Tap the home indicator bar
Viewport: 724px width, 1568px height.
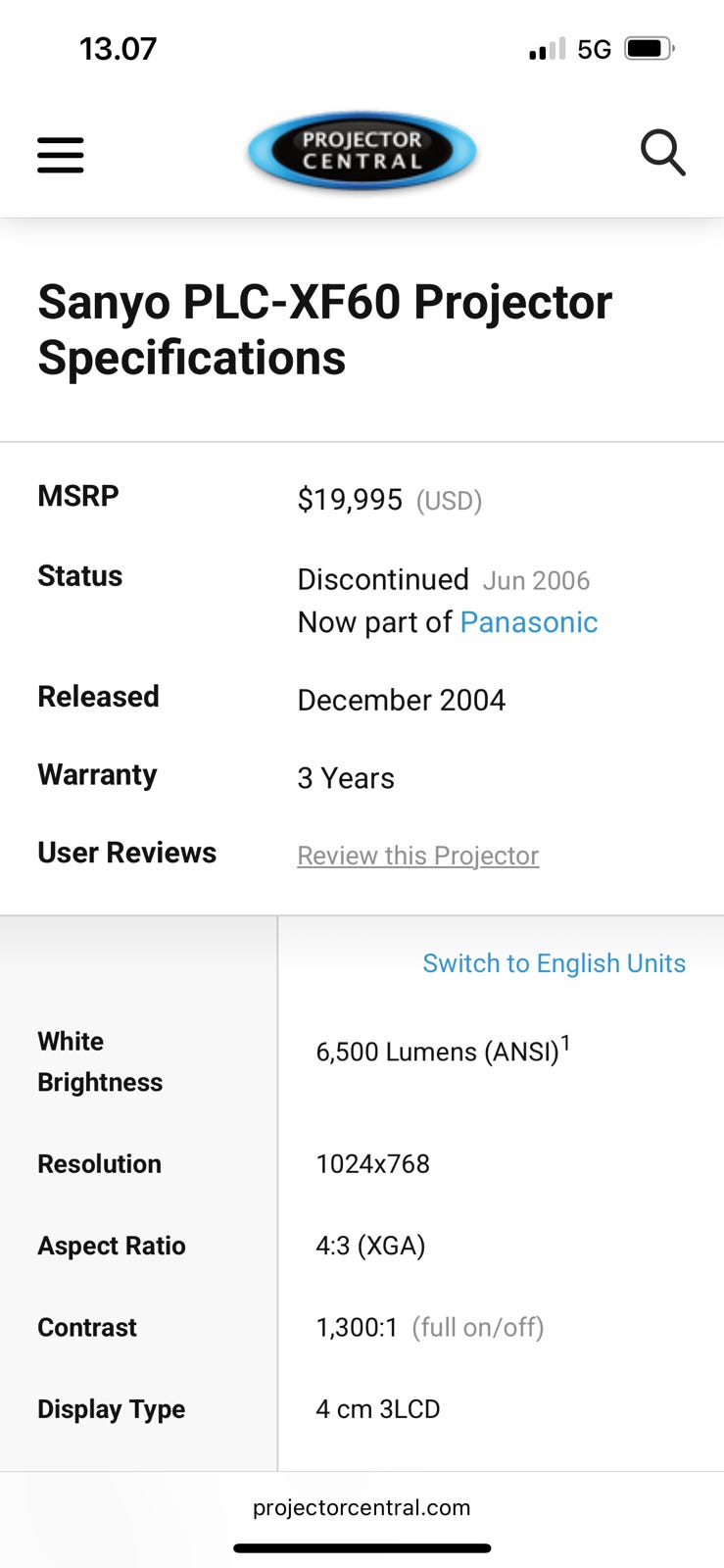click(362, 1548)
